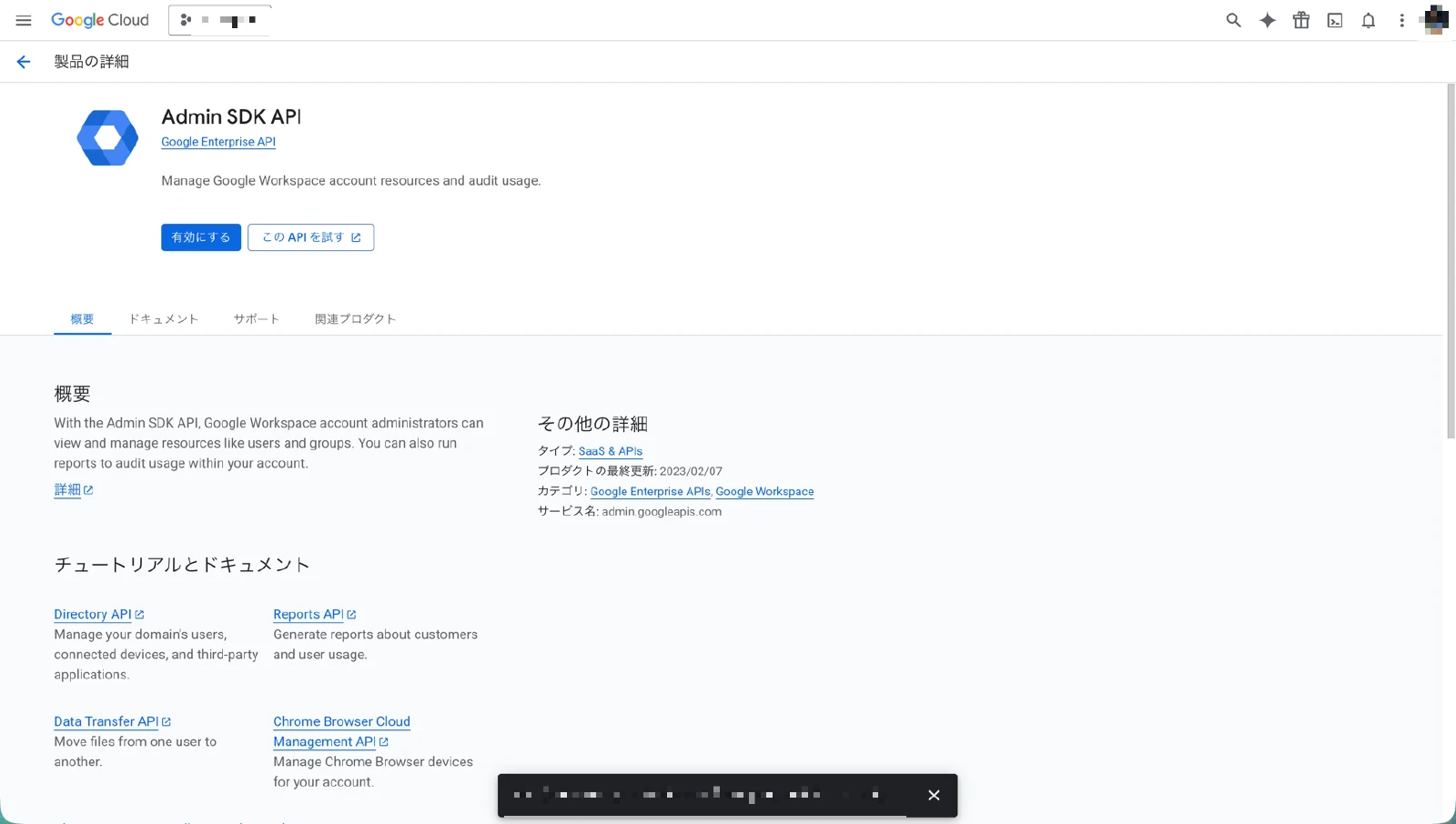Open the three-dot more options menu
1456x824 pixels.
1402,20
